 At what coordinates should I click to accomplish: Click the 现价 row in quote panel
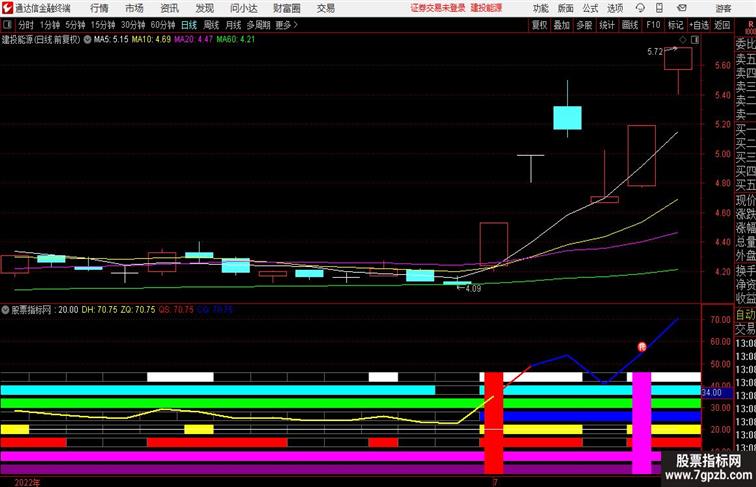pos(745,200)
